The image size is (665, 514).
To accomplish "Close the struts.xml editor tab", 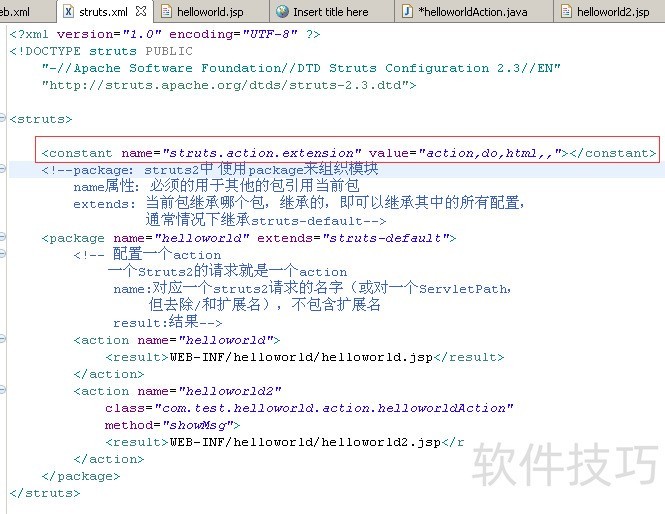I will [139, 12].
